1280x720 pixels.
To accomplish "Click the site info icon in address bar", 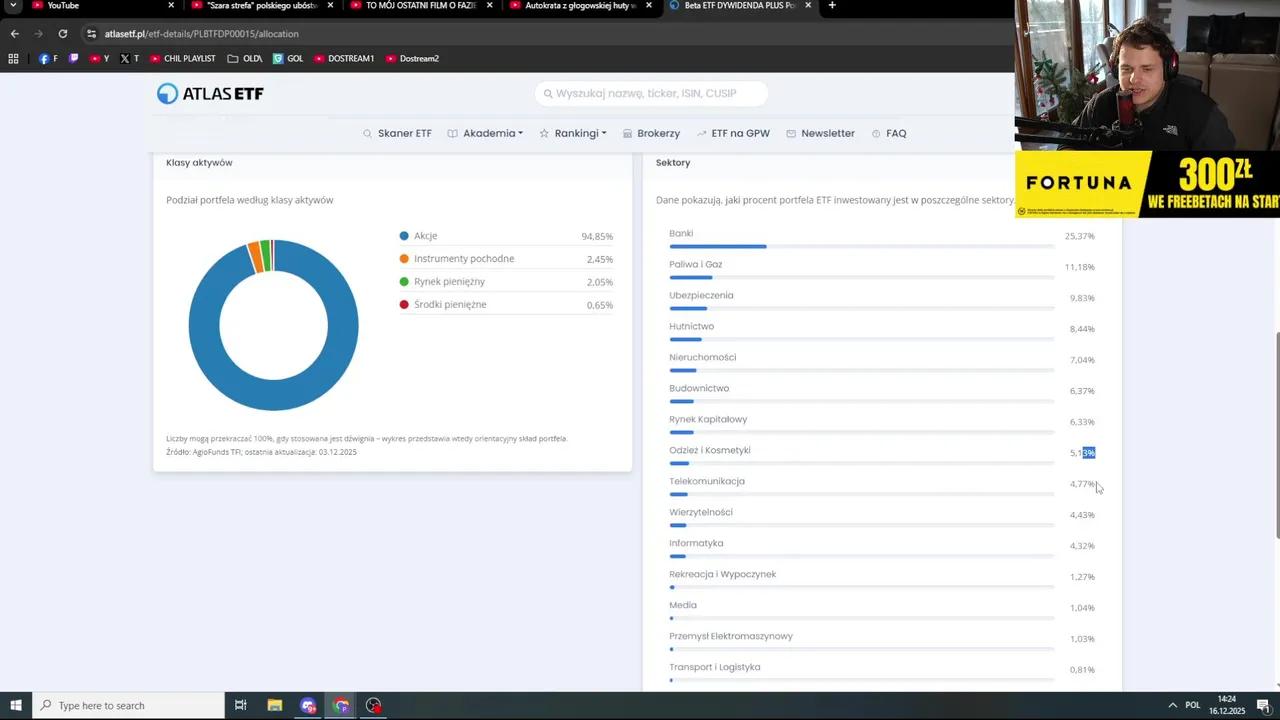I will pyautogui.click(x=91, y=34).
